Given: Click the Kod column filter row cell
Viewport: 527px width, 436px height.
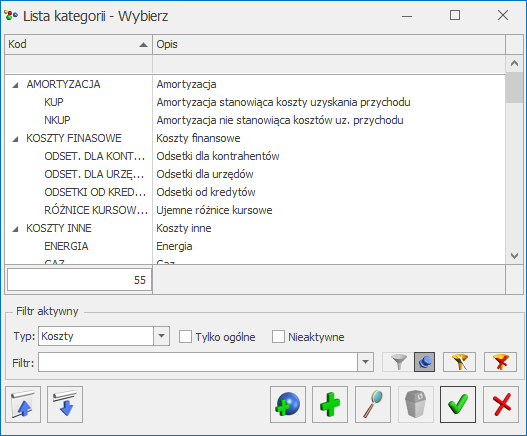Looking at the screenshot, I should [x=78, y=64].
